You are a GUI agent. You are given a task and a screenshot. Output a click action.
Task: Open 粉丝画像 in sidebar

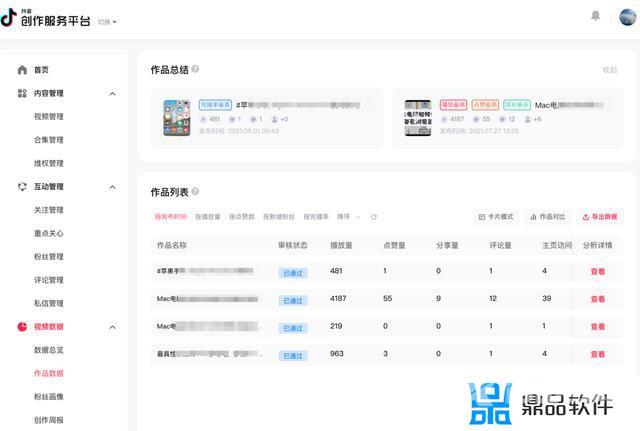coord(49,396)
